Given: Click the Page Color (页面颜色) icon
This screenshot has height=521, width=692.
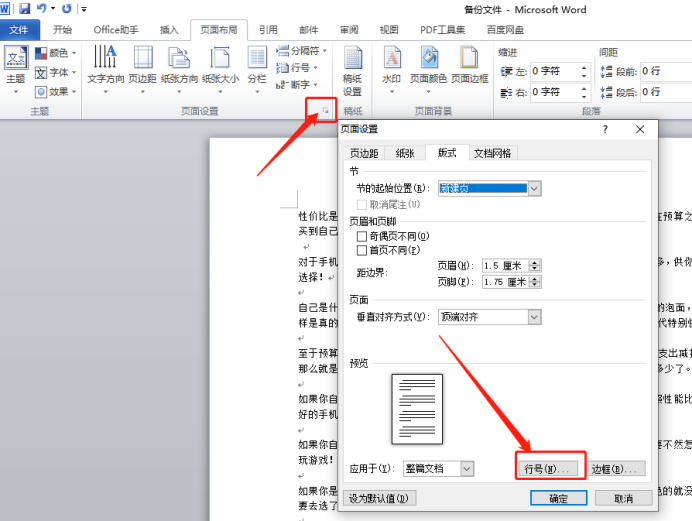Looking at the screenshot, I should pyautogui.click(x=429, y=57).
